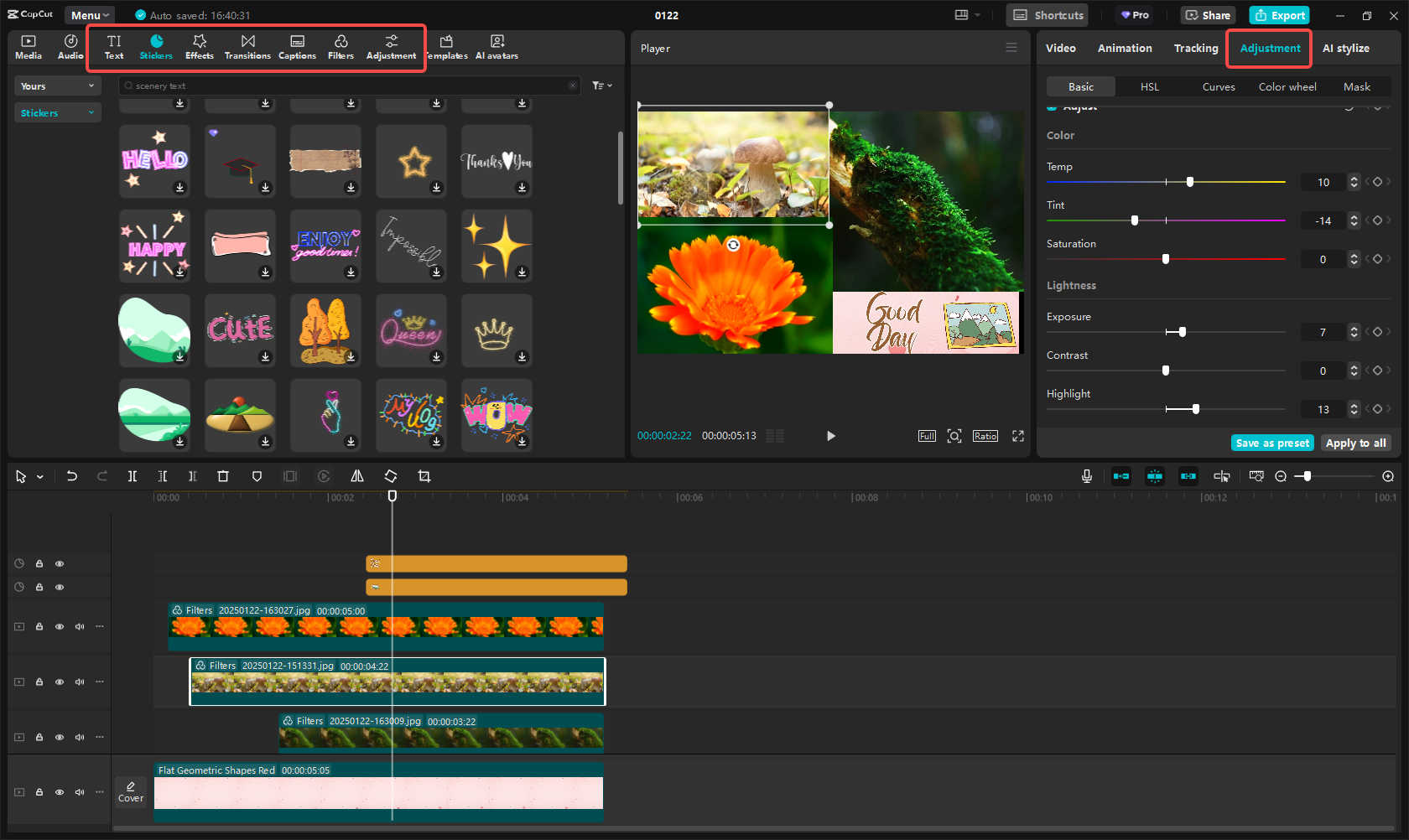
Task: Open the sticker filter sort dropdown
Action: click(x=601, y=86)
